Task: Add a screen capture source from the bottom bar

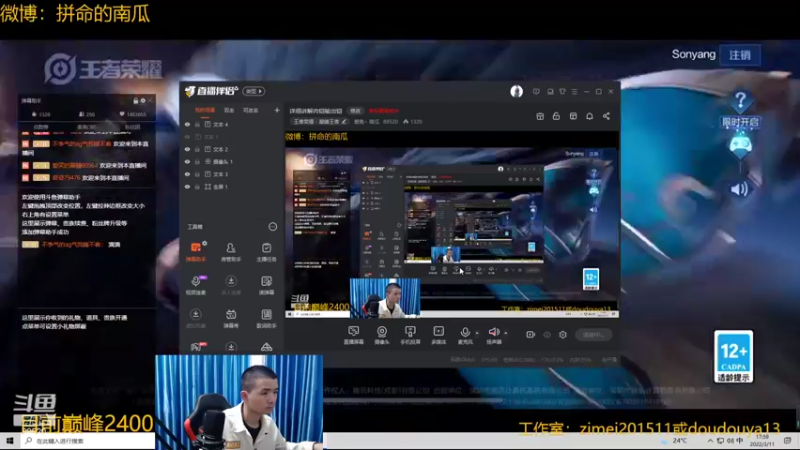Action: [353, 335]
